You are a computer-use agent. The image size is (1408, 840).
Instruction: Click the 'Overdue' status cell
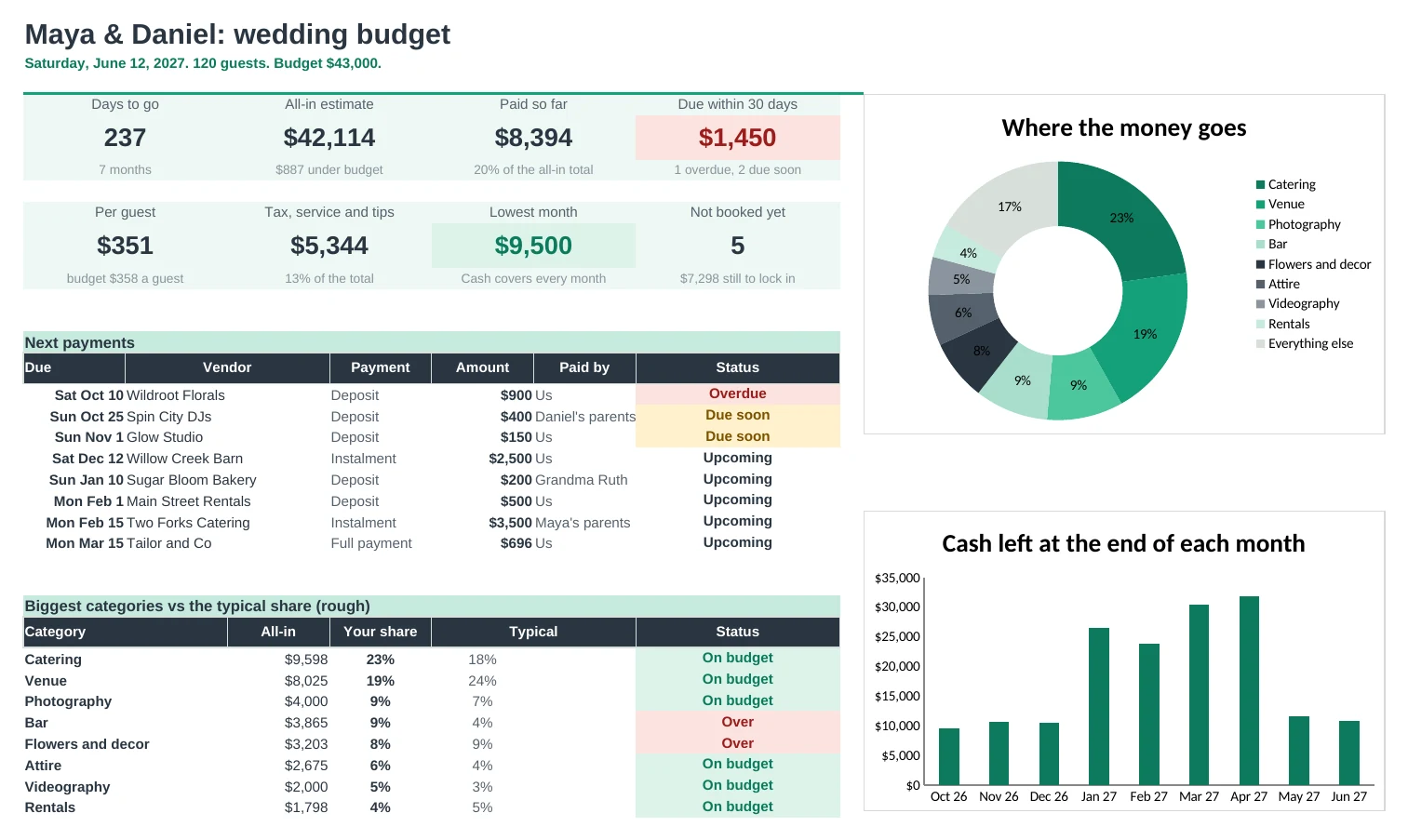point(738,393)
